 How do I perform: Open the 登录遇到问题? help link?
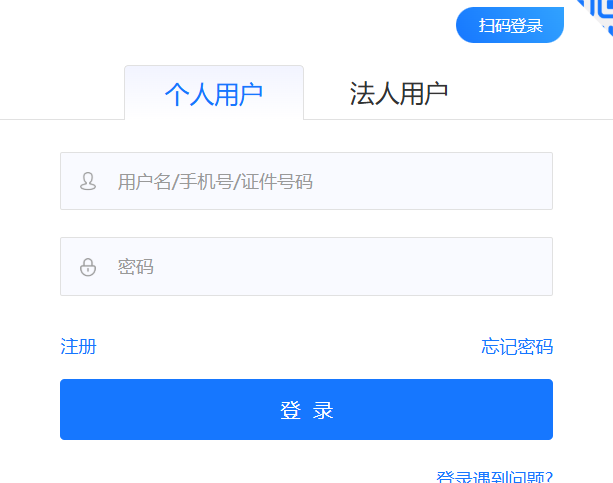[495, 477]
